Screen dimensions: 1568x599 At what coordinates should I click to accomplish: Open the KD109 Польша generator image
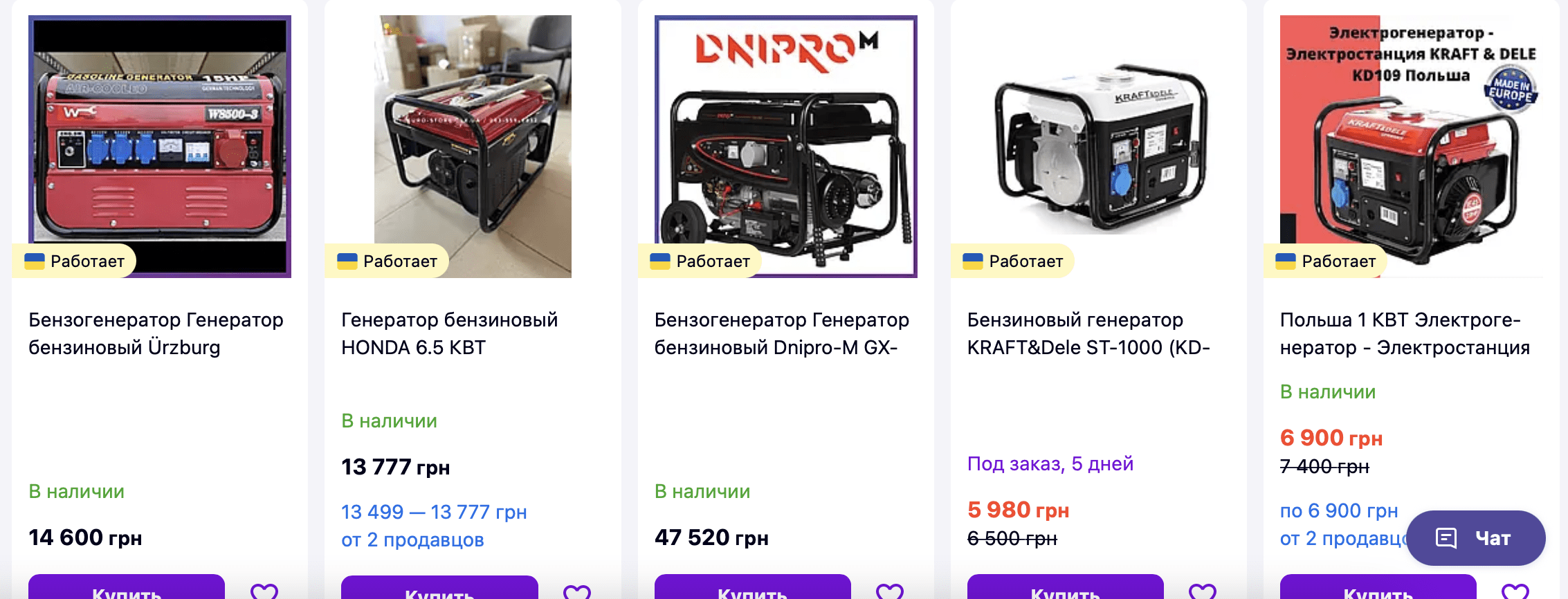click(1412, 147)
